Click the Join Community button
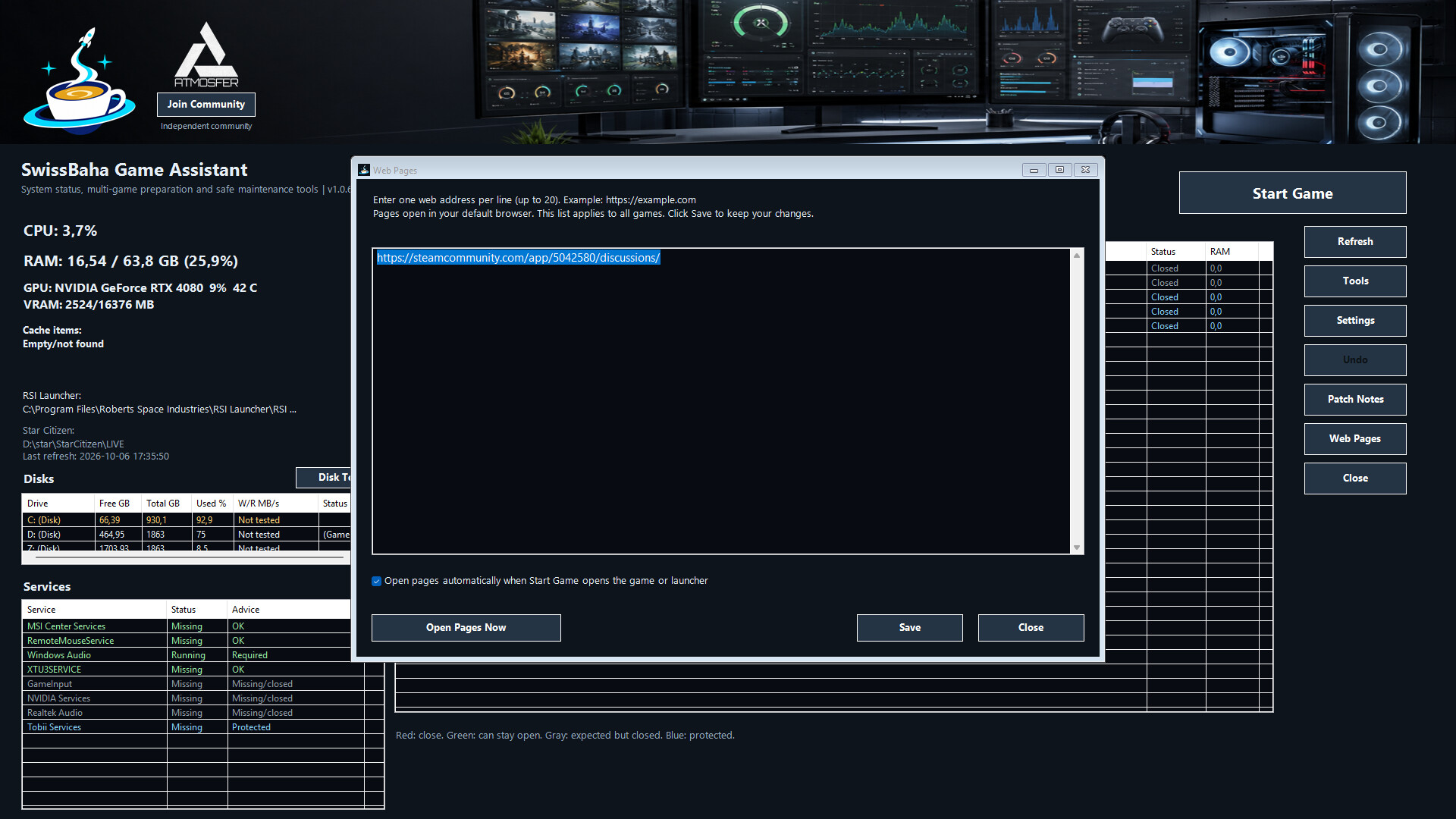 [x=206, y=105]
